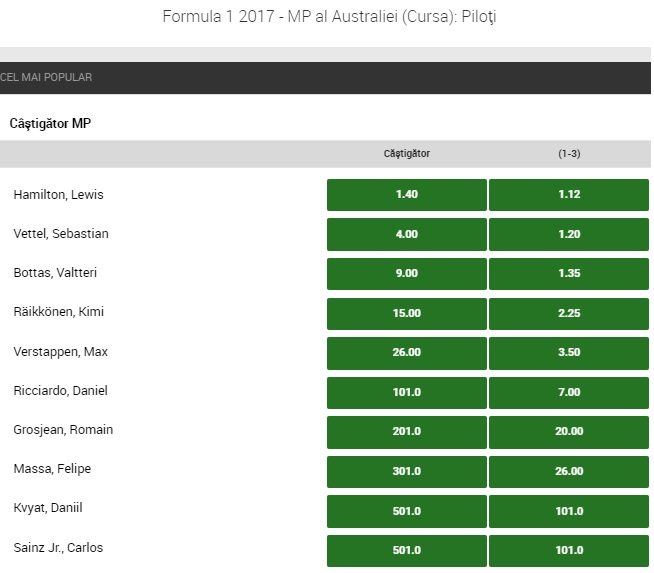Choose Verstappen's 3.50 podium odds

(x=569, y=352)
